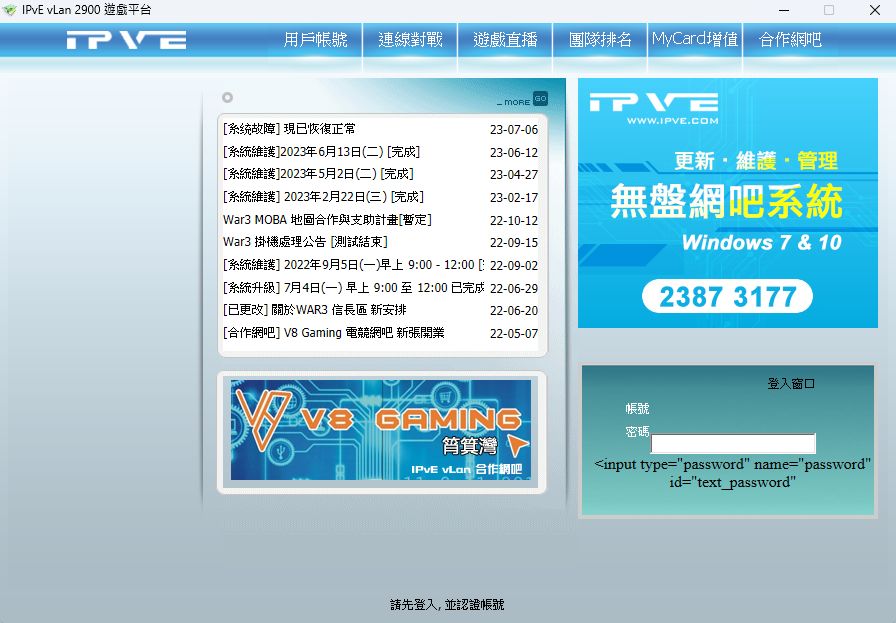Image resolution: width=896 pixels, height=623 pixels.
Task: Click the 帳號 label in login panel
Action: coord(637,409)
